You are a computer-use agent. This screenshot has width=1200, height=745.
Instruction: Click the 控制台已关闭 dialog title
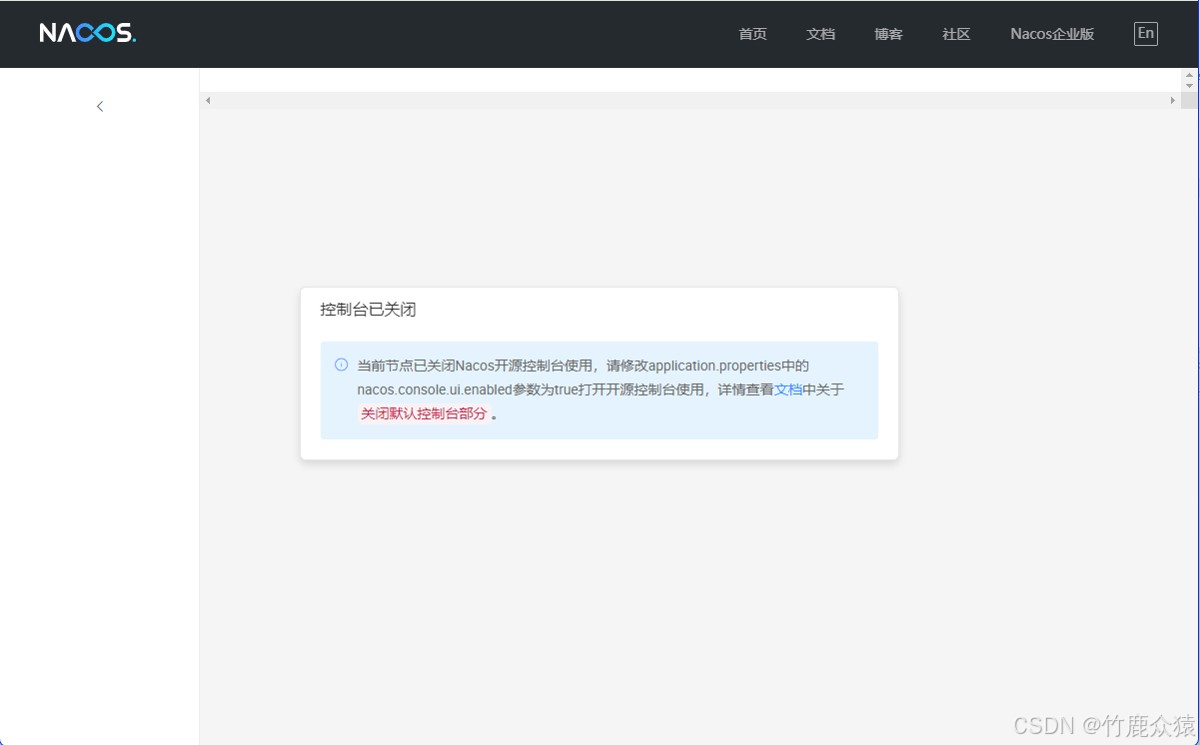368,310
